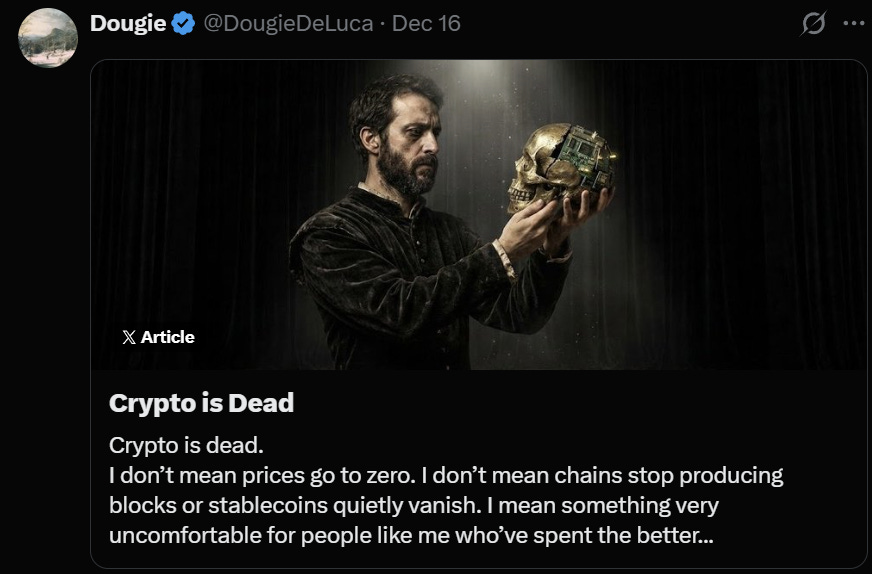
Task: Click the man's hands holding the skull
Action: pyautogui.click(x=551, y=222)
